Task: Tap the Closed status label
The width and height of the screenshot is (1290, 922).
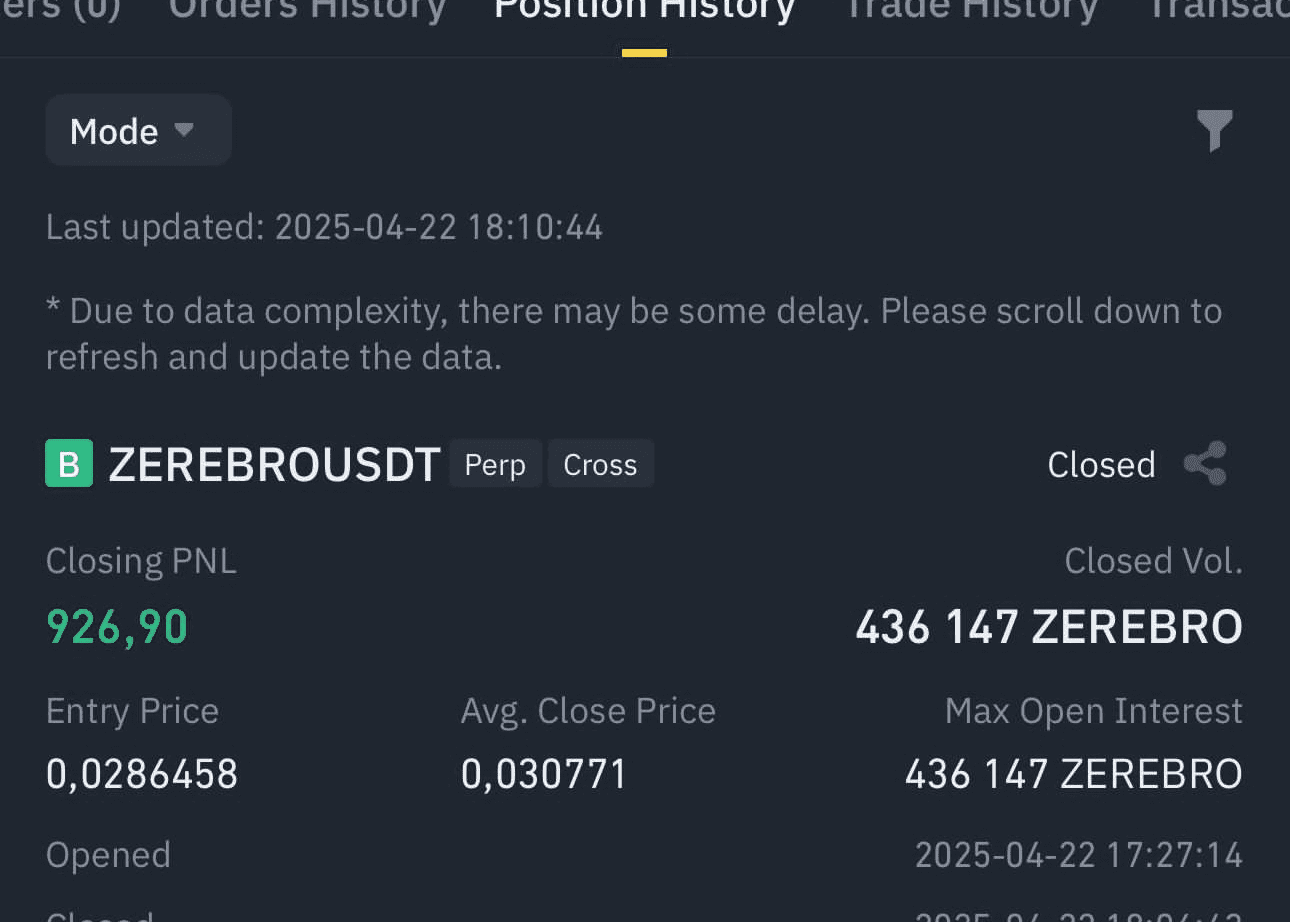Action: tap(1101, 465)
